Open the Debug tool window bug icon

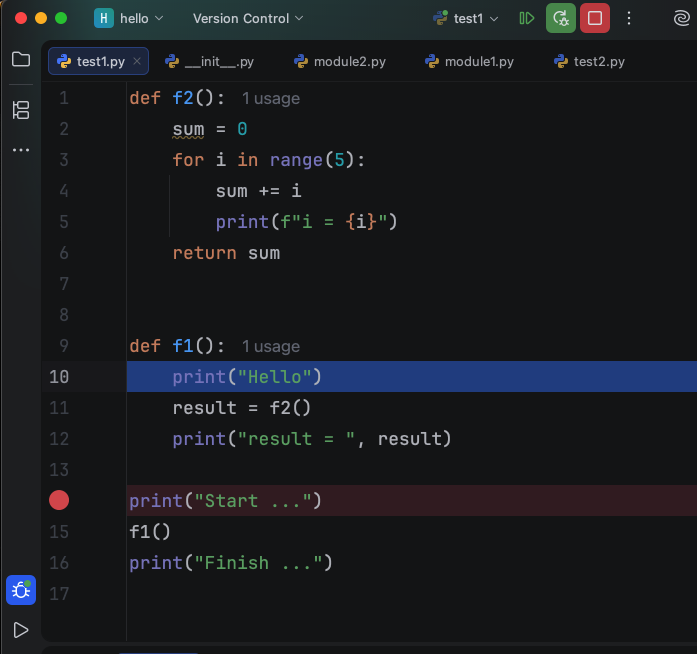[21, 590]
